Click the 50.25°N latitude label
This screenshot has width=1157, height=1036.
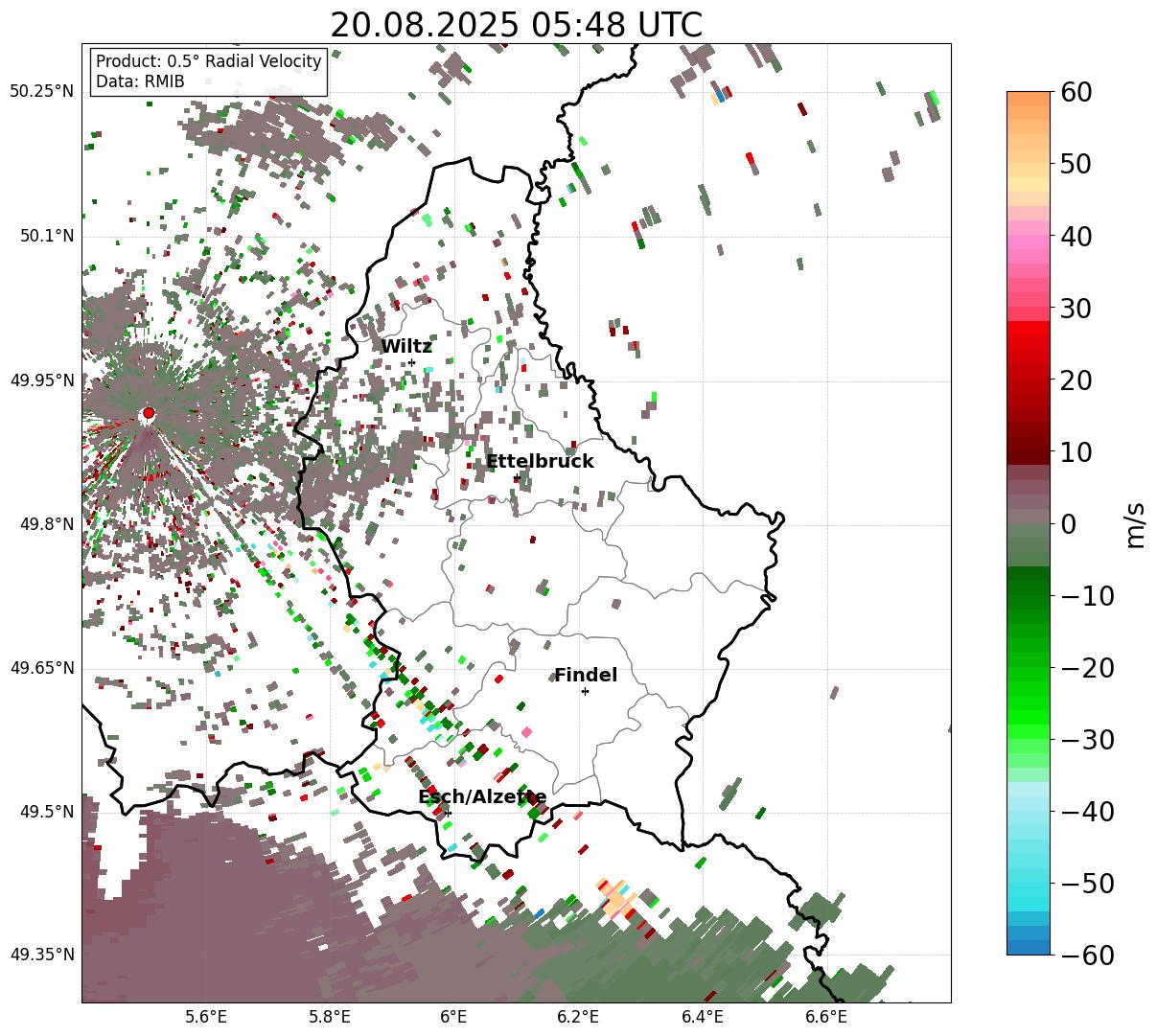pyautogui.click(x=41, y=92)
